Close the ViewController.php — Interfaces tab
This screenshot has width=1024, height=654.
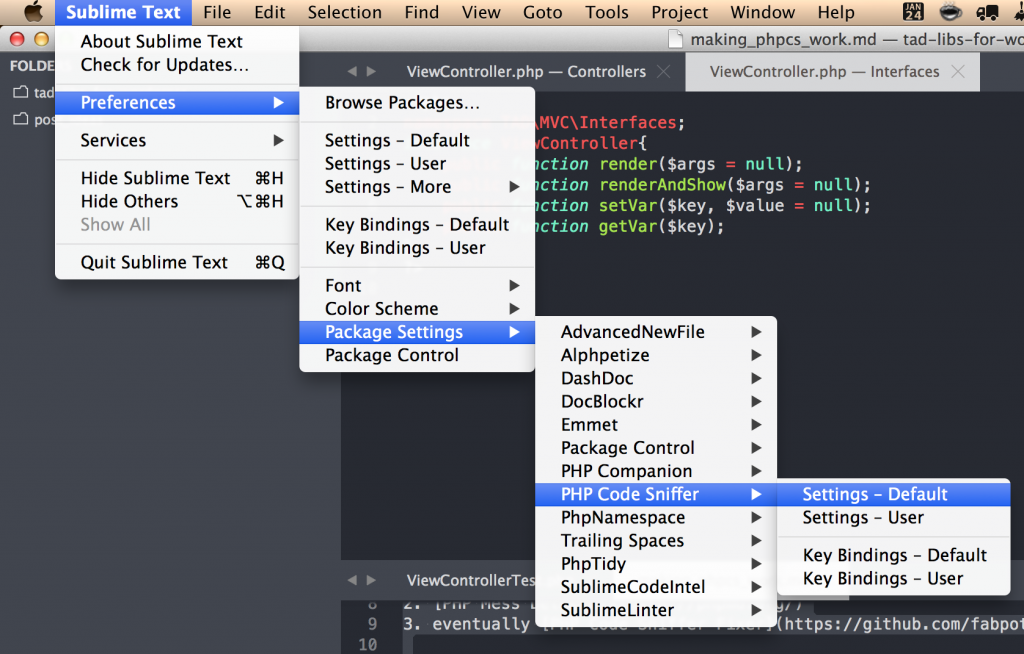coord(958,71)
